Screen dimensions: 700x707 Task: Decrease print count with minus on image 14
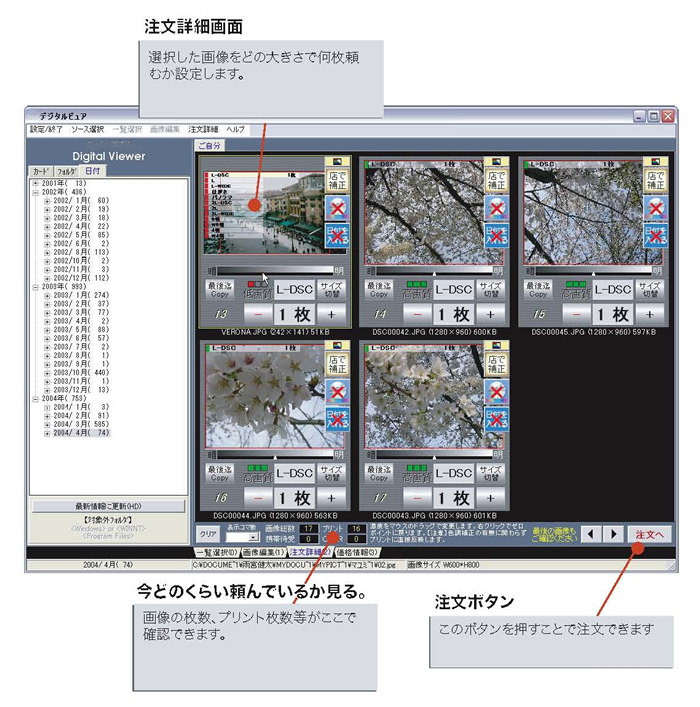[417, 314]
